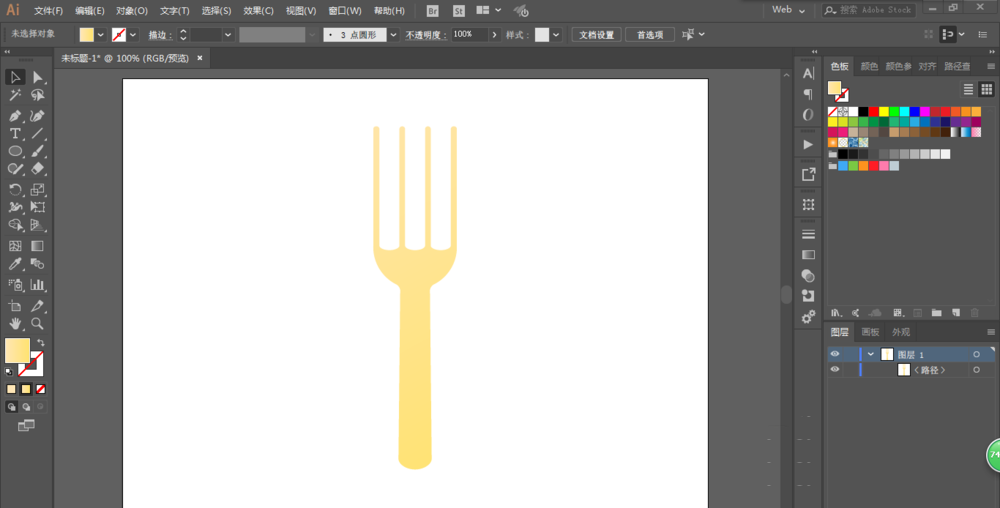Select the Direct Selection tool
The image size is (1000, 508).
click(x=38, y=77)
